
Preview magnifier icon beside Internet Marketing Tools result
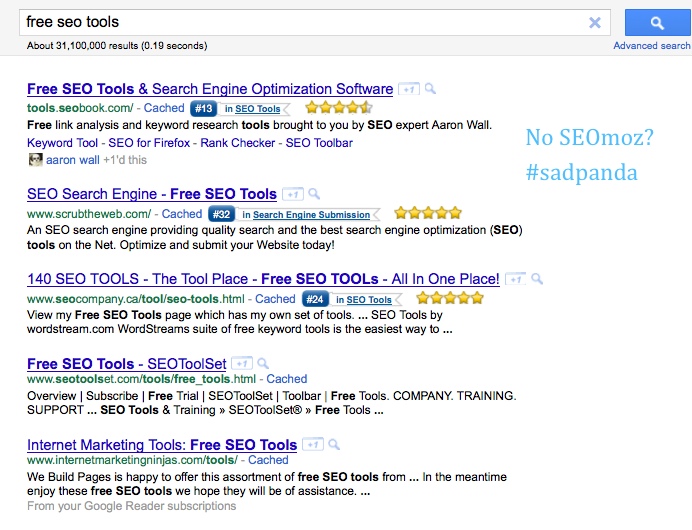pyautogui.click(x=334, y=444)
